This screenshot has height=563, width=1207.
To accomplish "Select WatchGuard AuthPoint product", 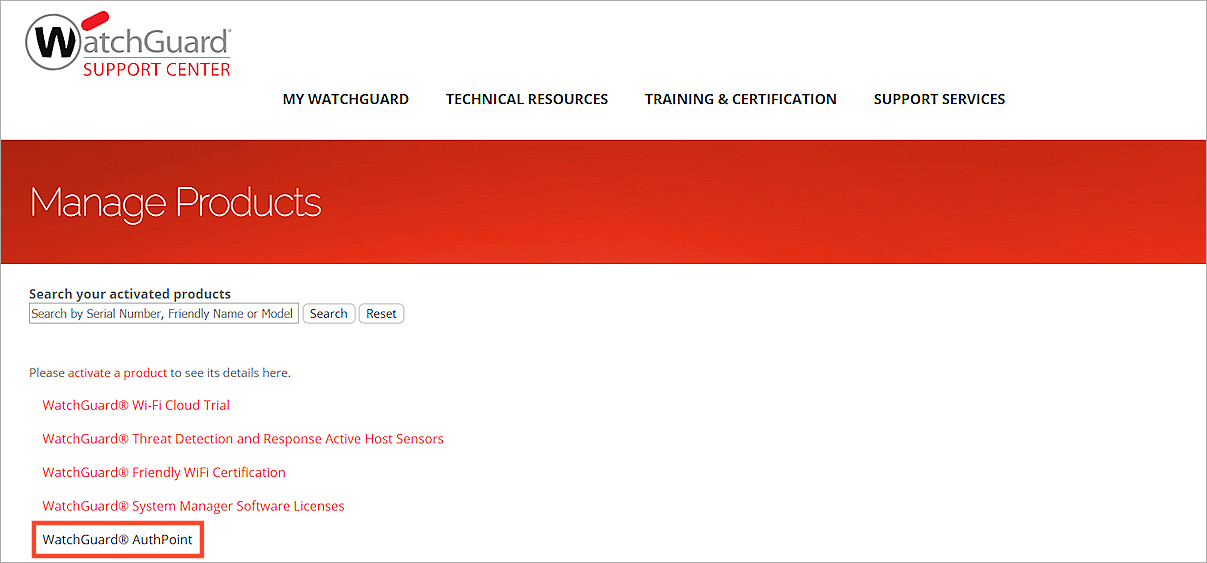I will (x=117, y=540).
